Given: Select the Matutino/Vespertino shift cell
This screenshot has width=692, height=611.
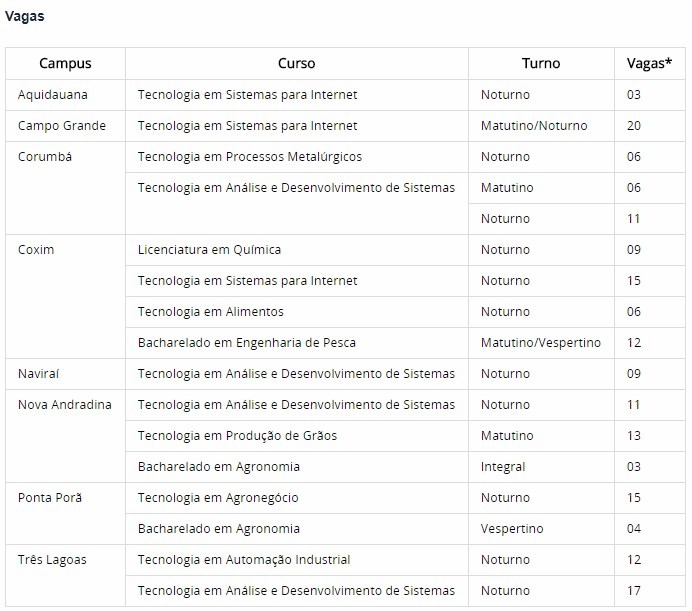Looking at the screenshot, I should [x=540, y=343].
